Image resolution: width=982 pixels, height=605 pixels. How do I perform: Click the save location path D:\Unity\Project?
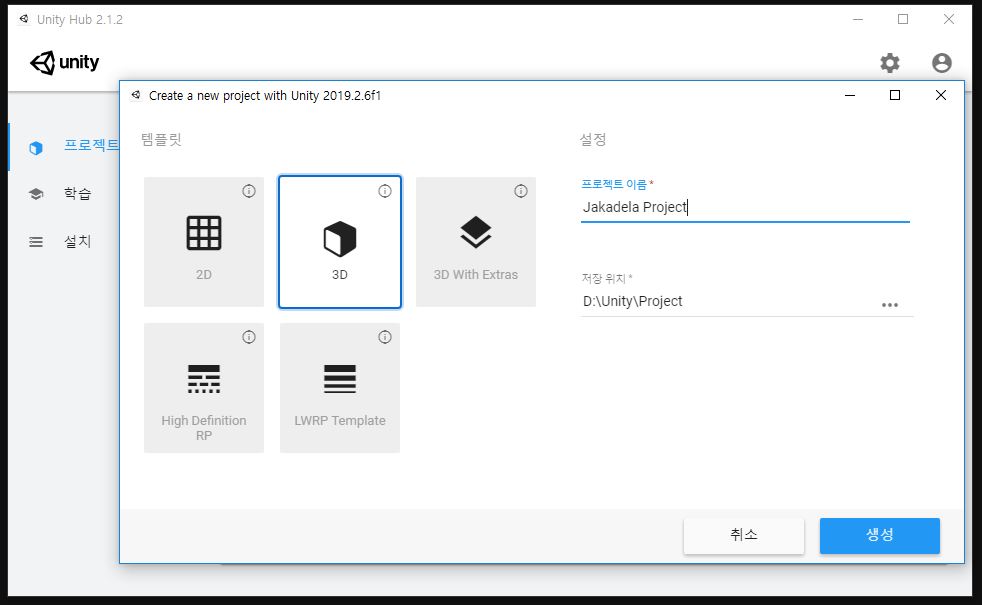(633, 301)
